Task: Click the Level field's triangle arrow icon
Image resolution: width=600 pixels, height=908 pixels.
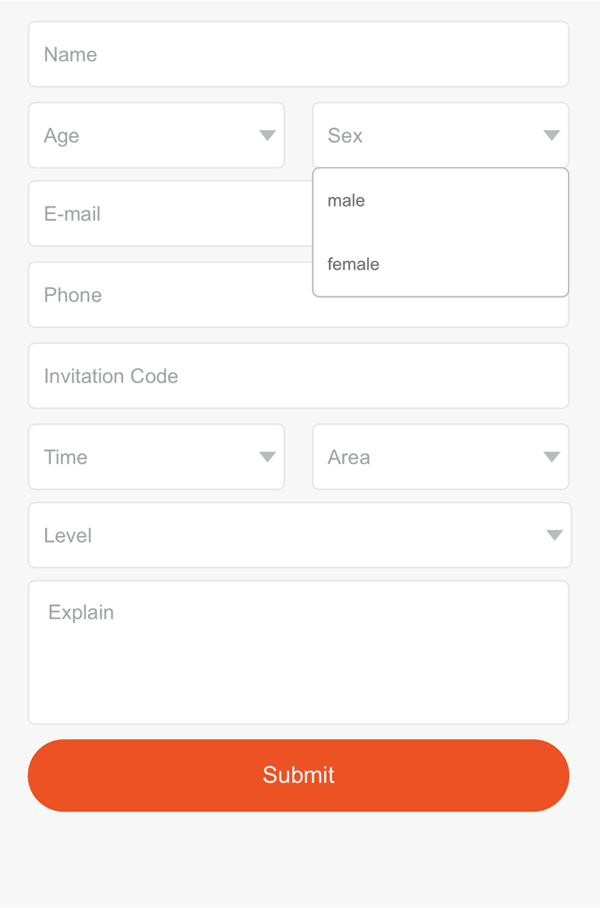Action: 555,536
